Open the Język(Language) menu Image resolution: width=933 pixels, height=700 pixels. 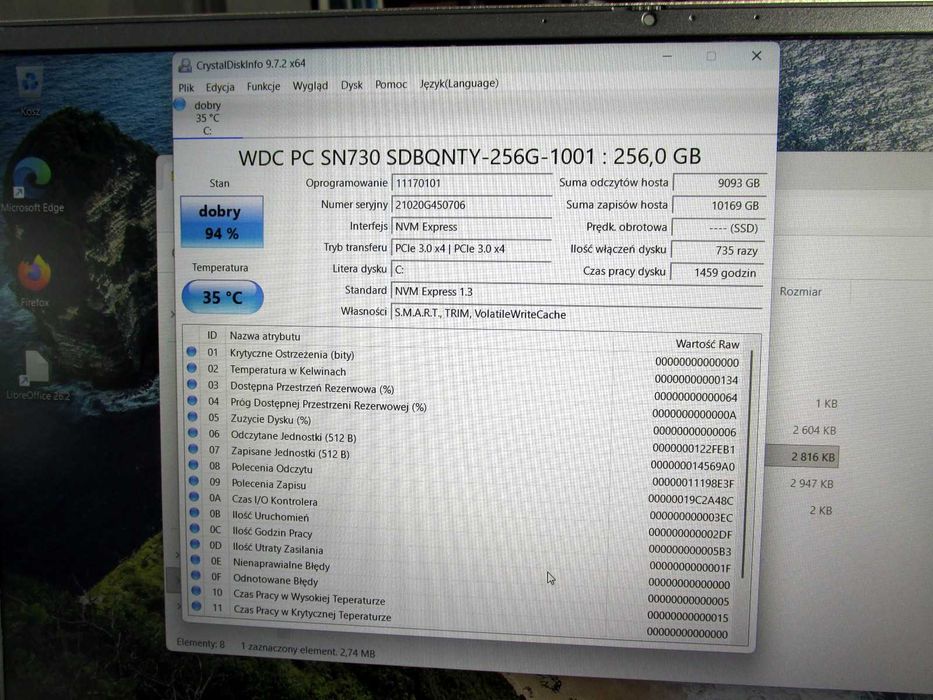[x=459, y=83]
